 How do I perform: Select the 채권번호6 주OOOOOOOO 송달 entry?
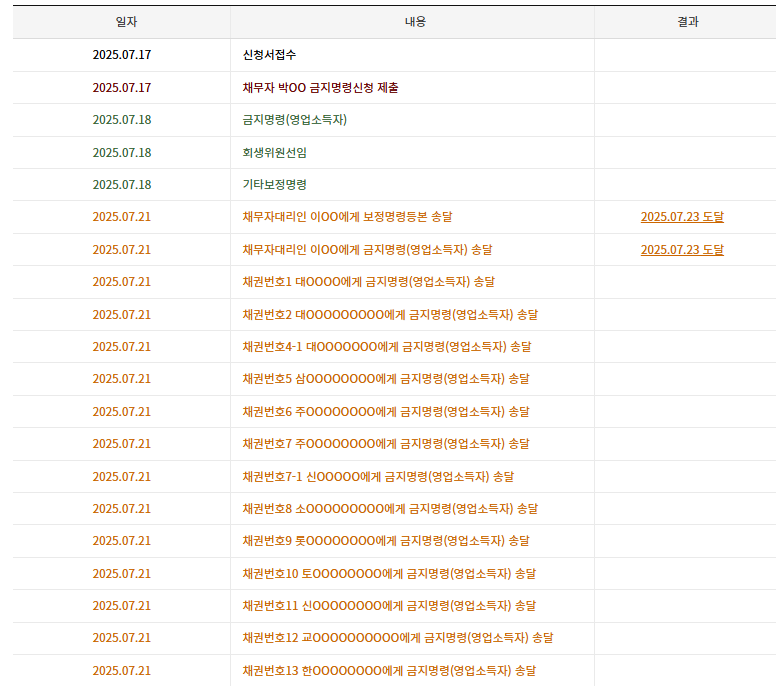(x=386, y=411)
